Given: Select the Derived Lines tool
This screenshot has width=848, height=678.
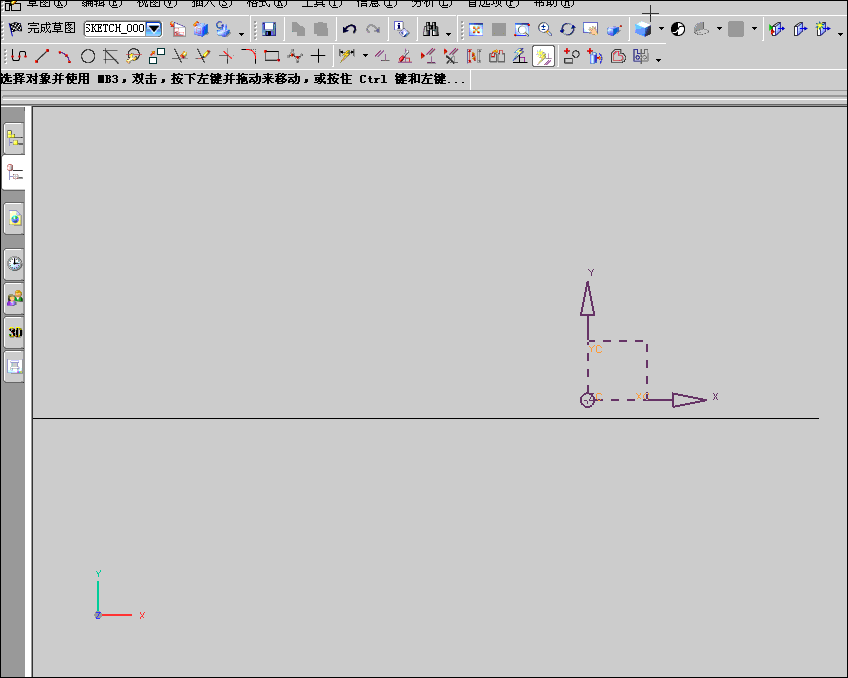Looking at the screenshot, I should pos(110,56).
